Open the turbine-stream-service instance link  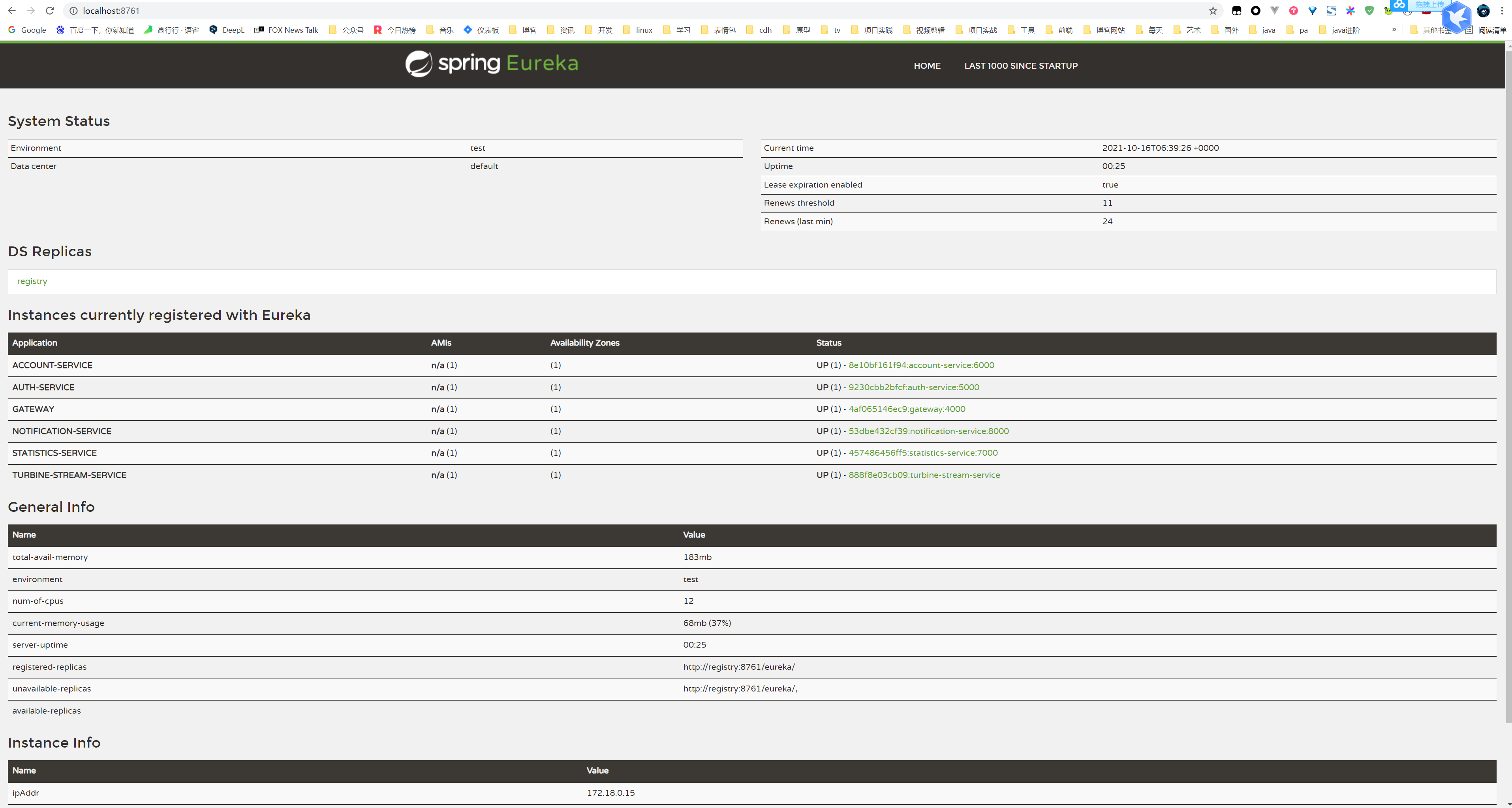[x=924, y=475]
